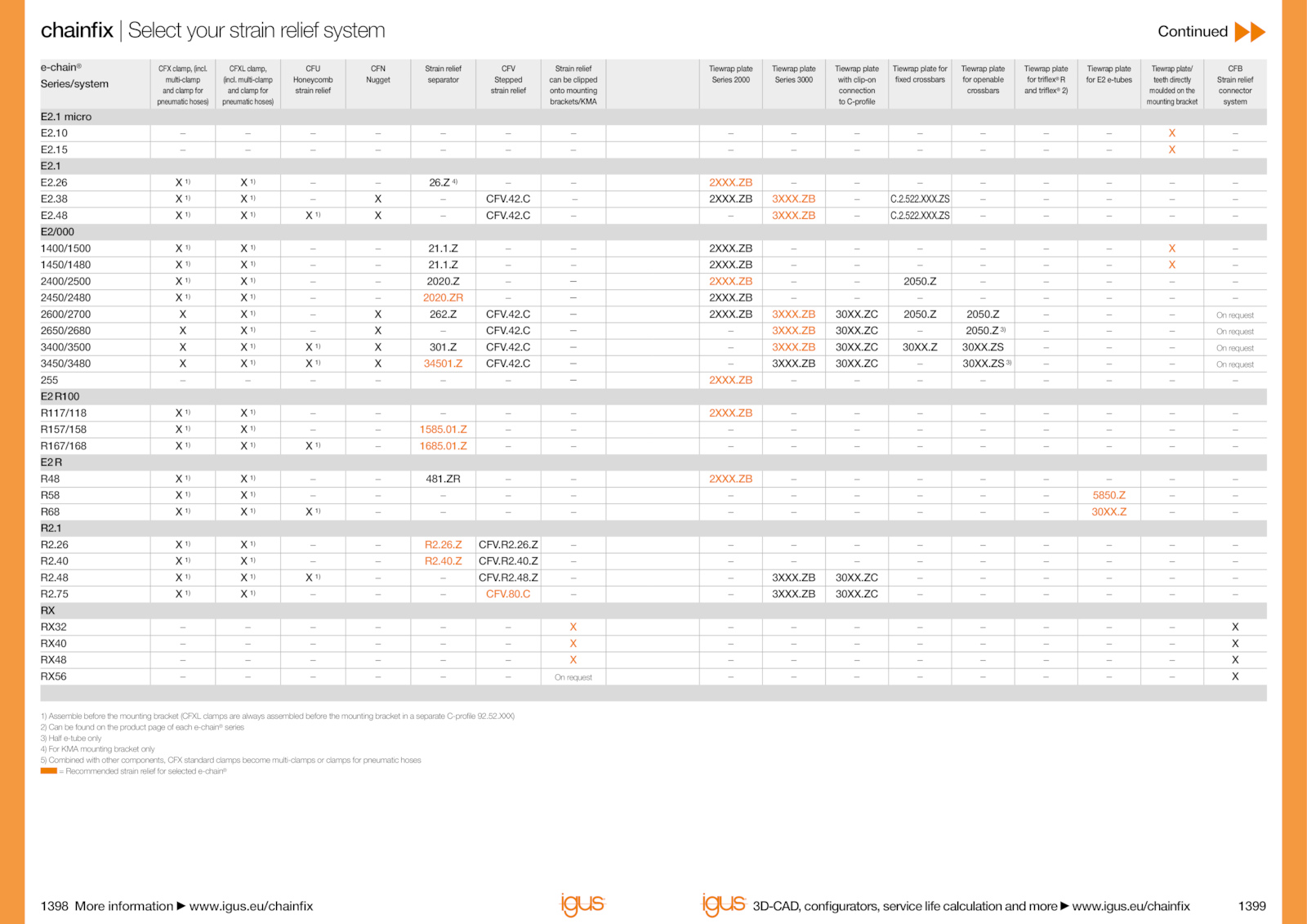Click 'On request' in the RX56 row

(x=573, y=677)
